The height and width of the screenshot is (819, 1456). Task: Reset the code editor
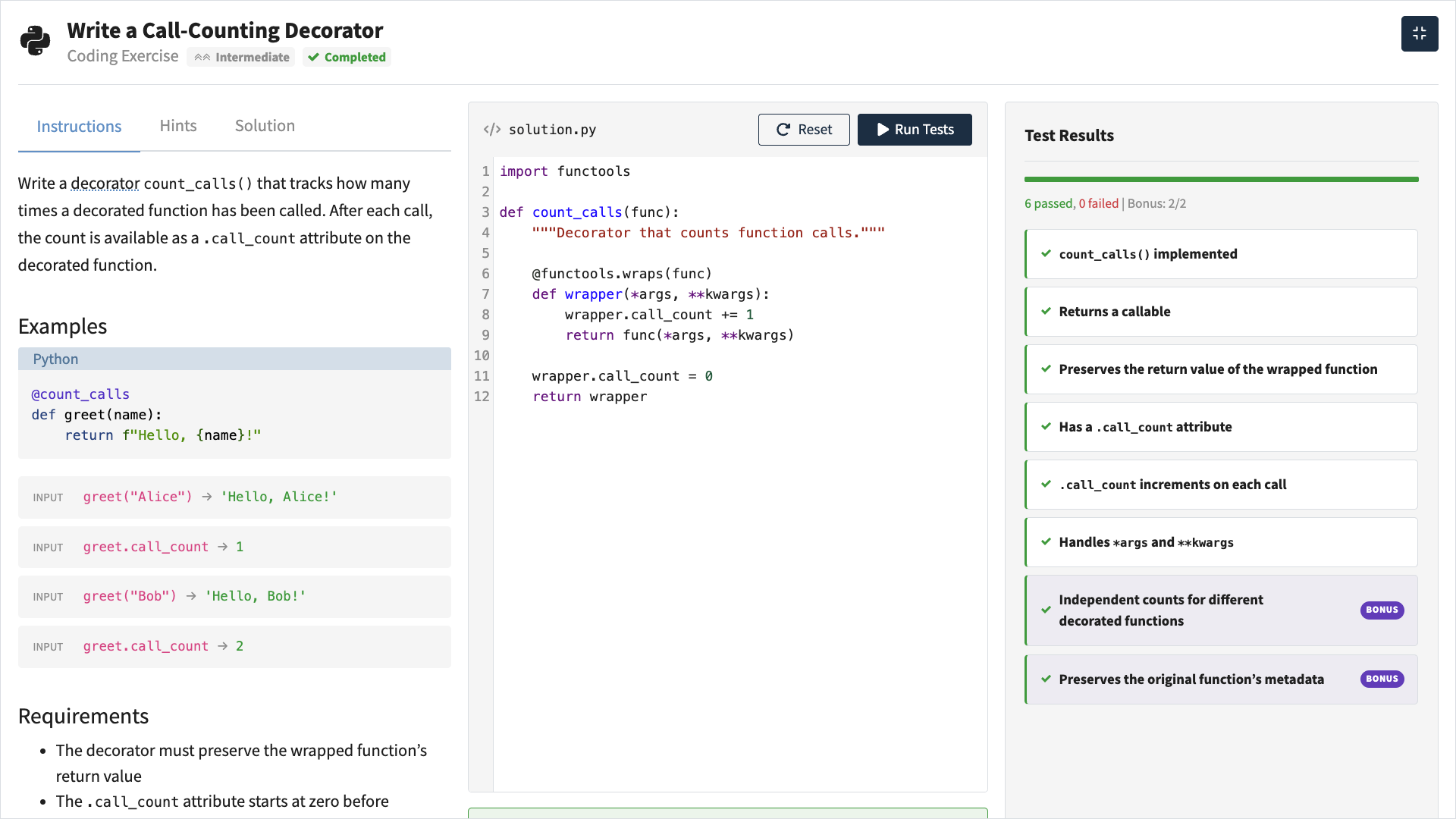pos(803,130)
